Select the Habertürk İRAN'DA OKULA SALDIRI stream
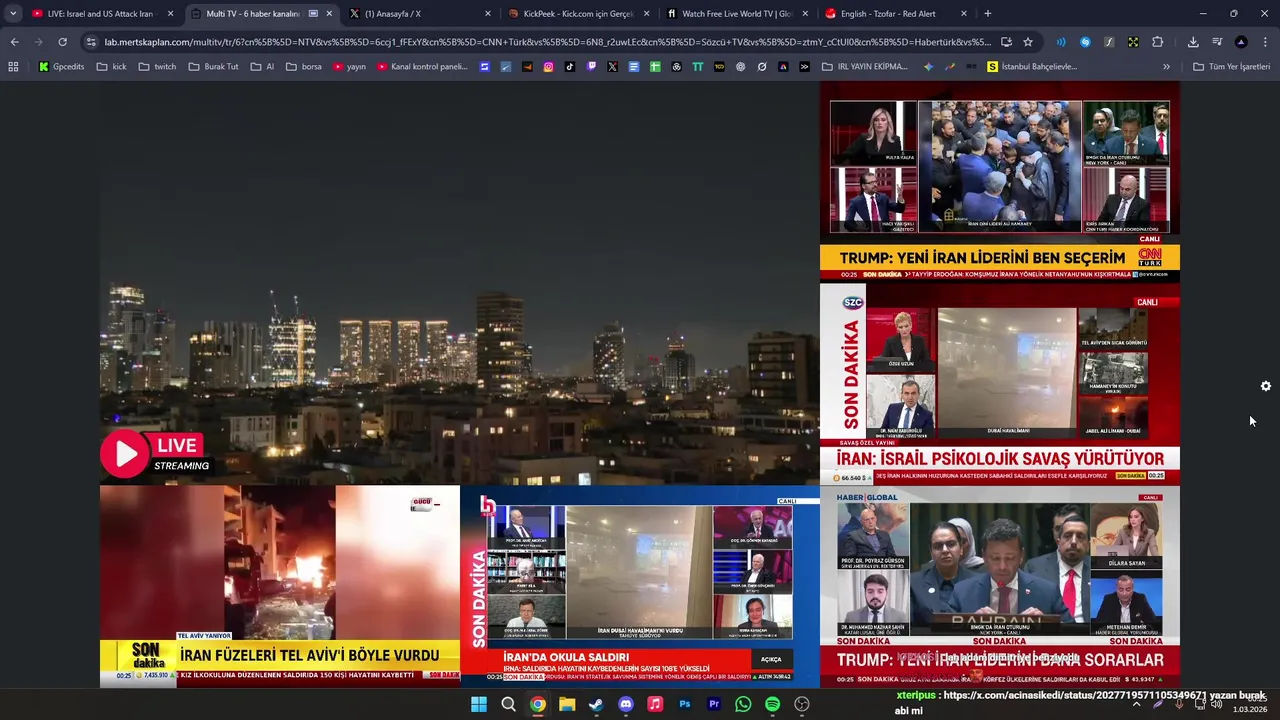This screenshot has width=1280, height=720. click(x=640, y=586)
